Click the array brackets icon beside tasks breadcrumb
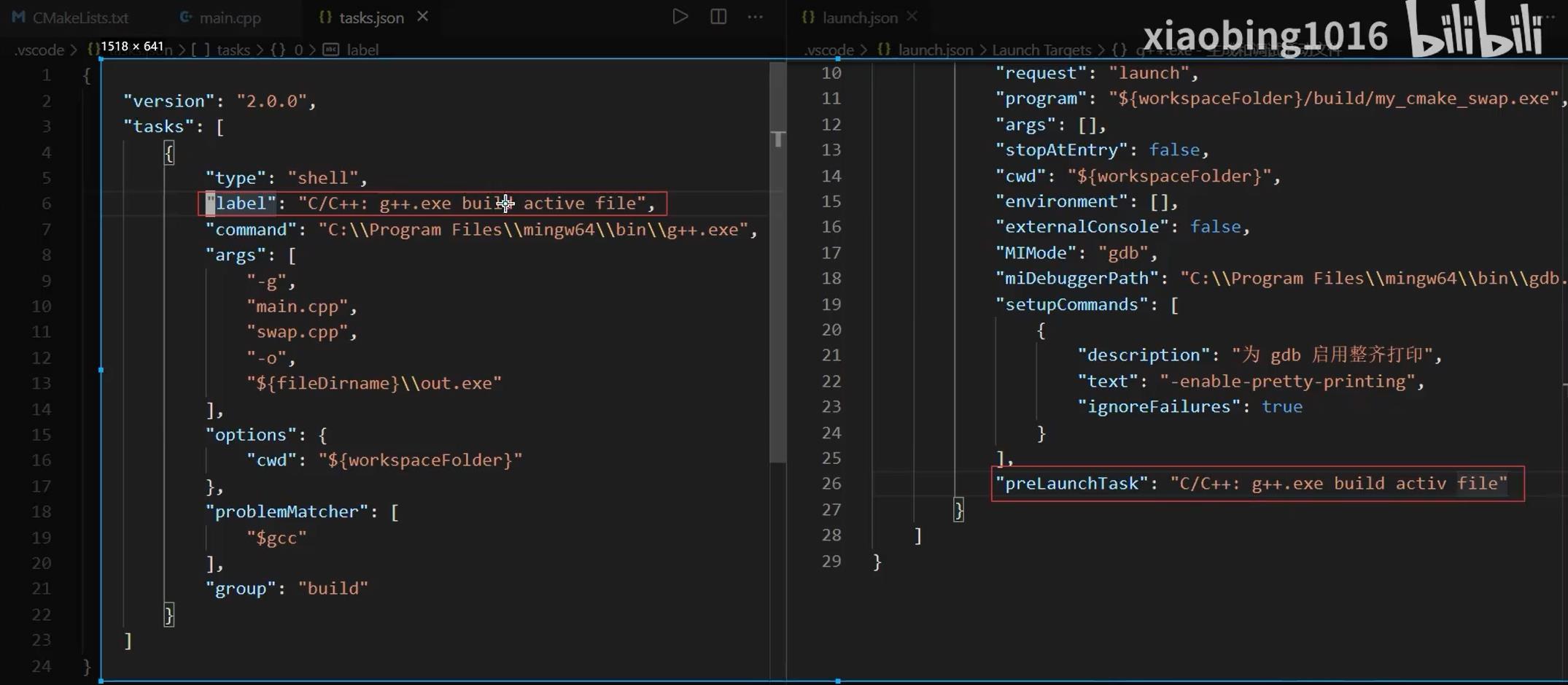This screenshot has height=685, width=1568. tap(201, 50)
